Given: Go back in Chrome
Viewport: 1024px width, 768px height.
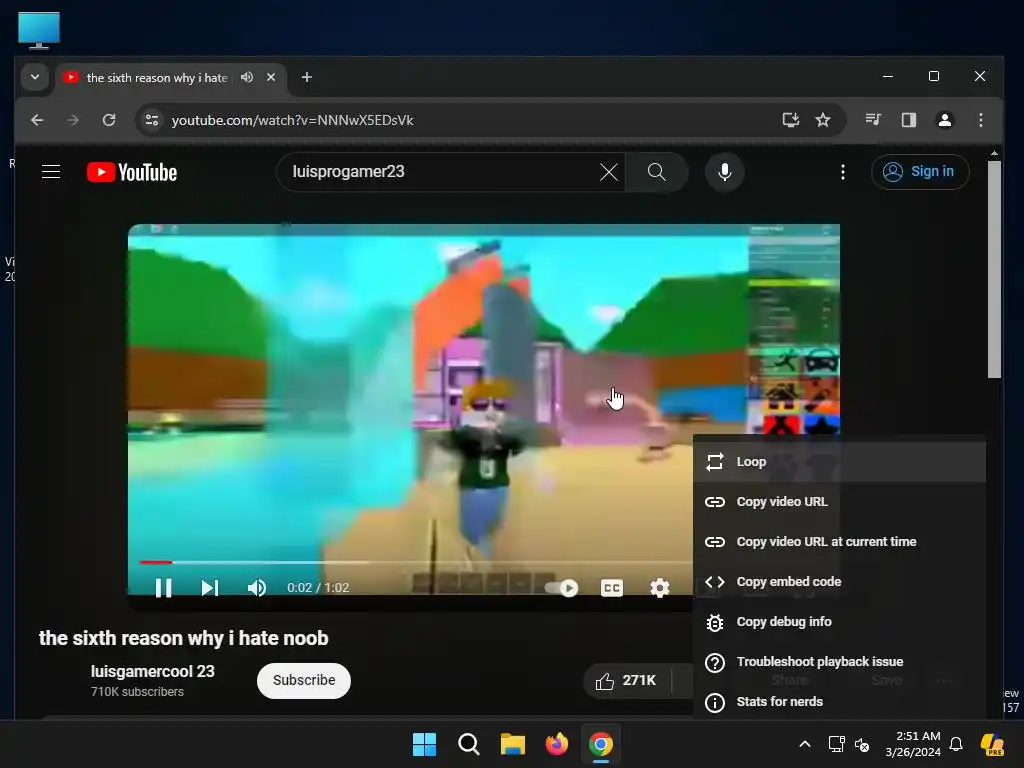Looking at the screenshot, I should (37, 120).
